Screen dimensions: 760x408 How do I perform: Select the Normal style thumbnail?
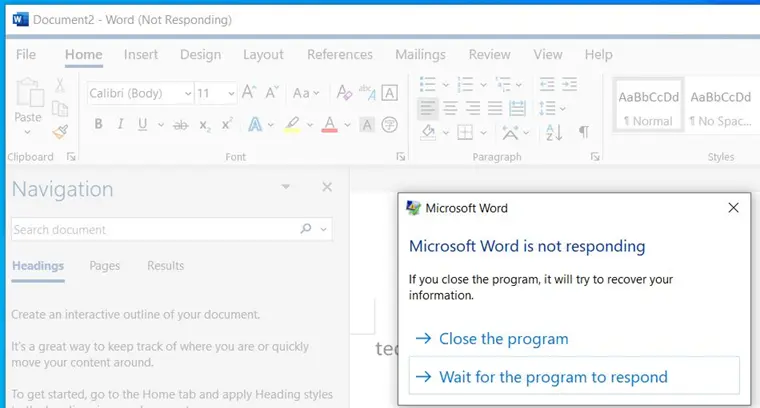[649, 105]
